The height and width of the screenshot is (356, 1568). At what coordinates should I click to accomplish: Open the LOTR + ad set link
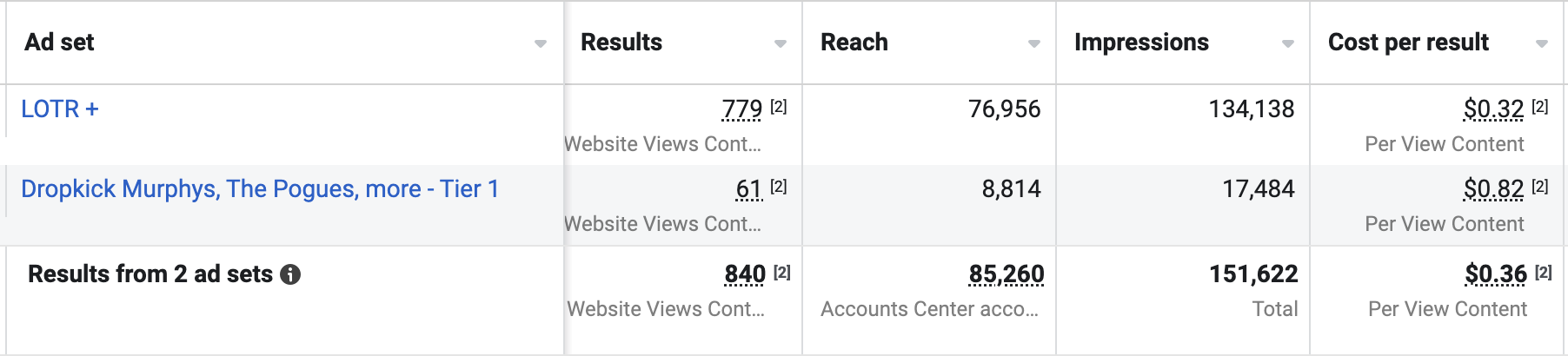point(60,109)
